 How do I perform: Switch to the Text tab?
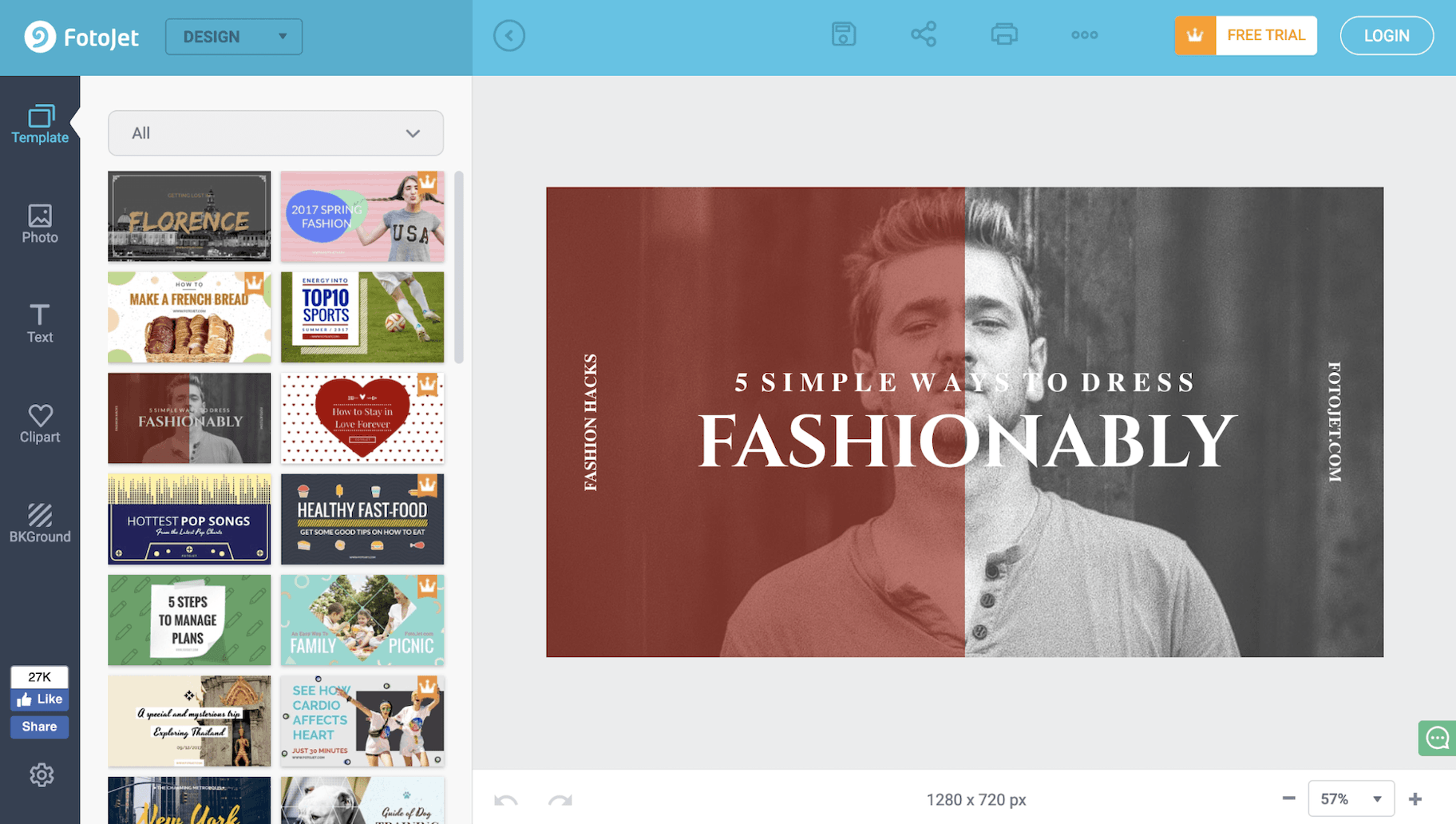coord(40,323)
